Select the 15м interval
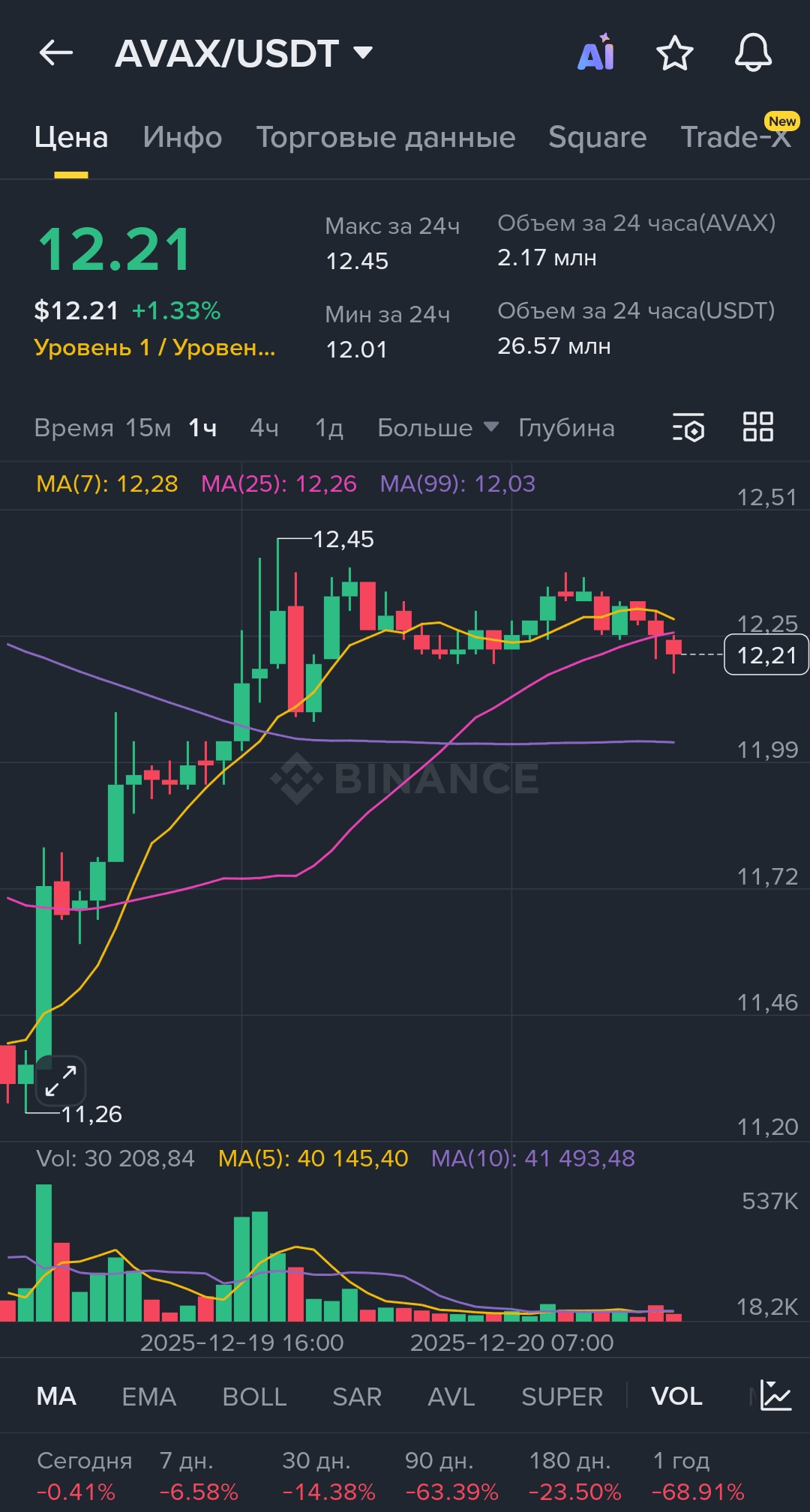 point(148,428)
